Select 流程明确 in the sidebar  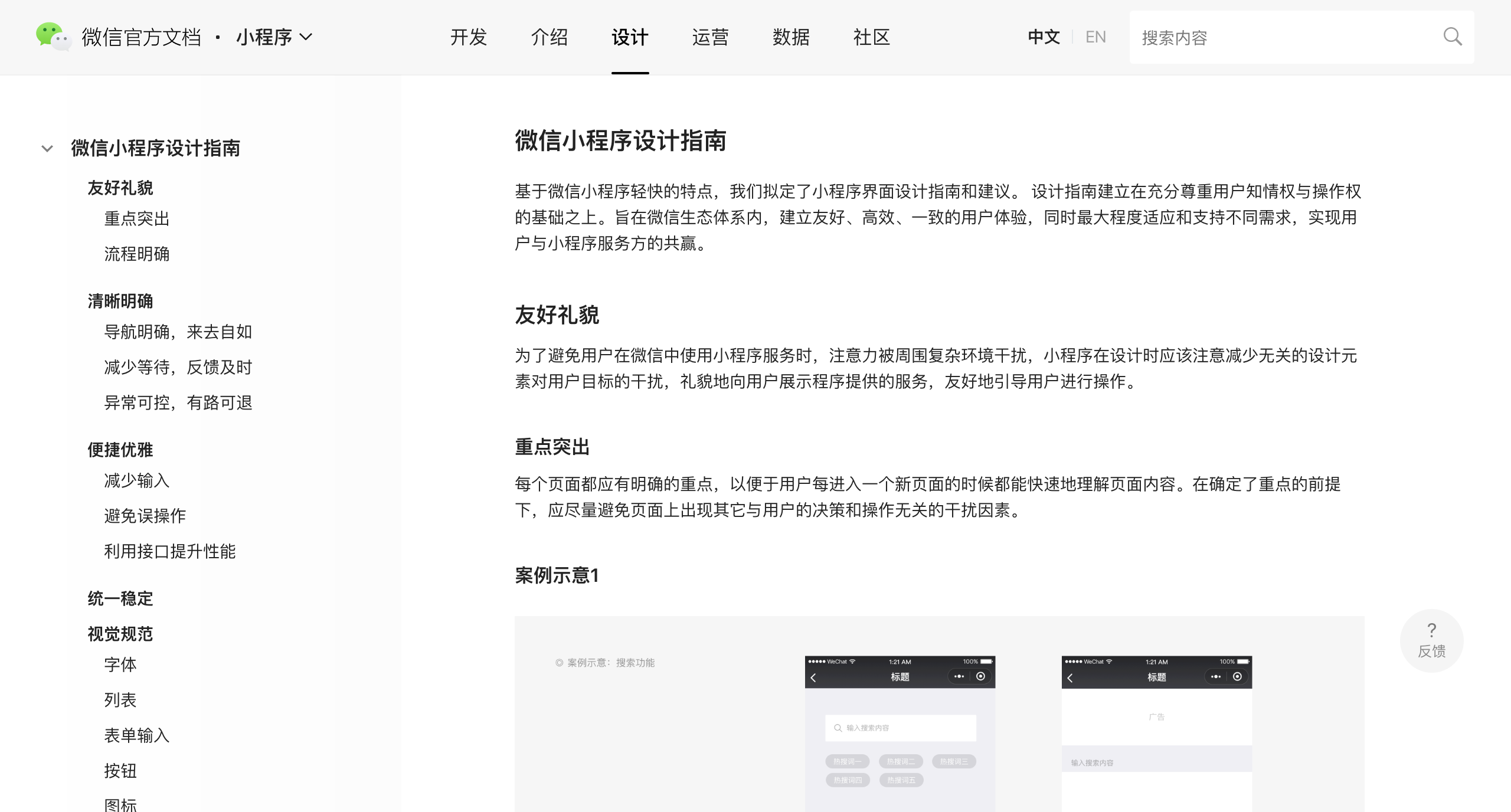pos(137,254)
